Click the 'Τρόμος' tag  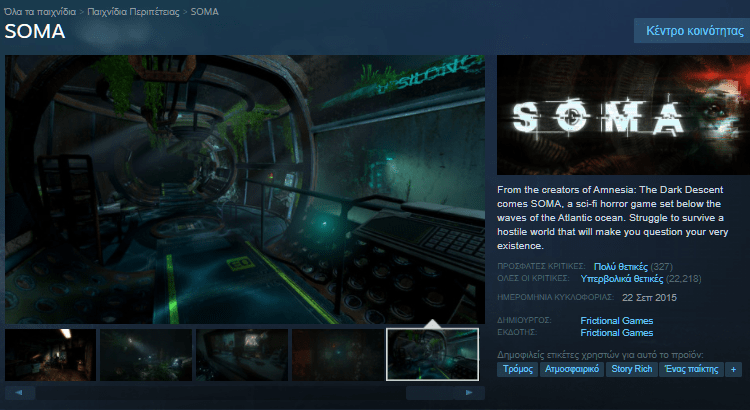point(518,369)
